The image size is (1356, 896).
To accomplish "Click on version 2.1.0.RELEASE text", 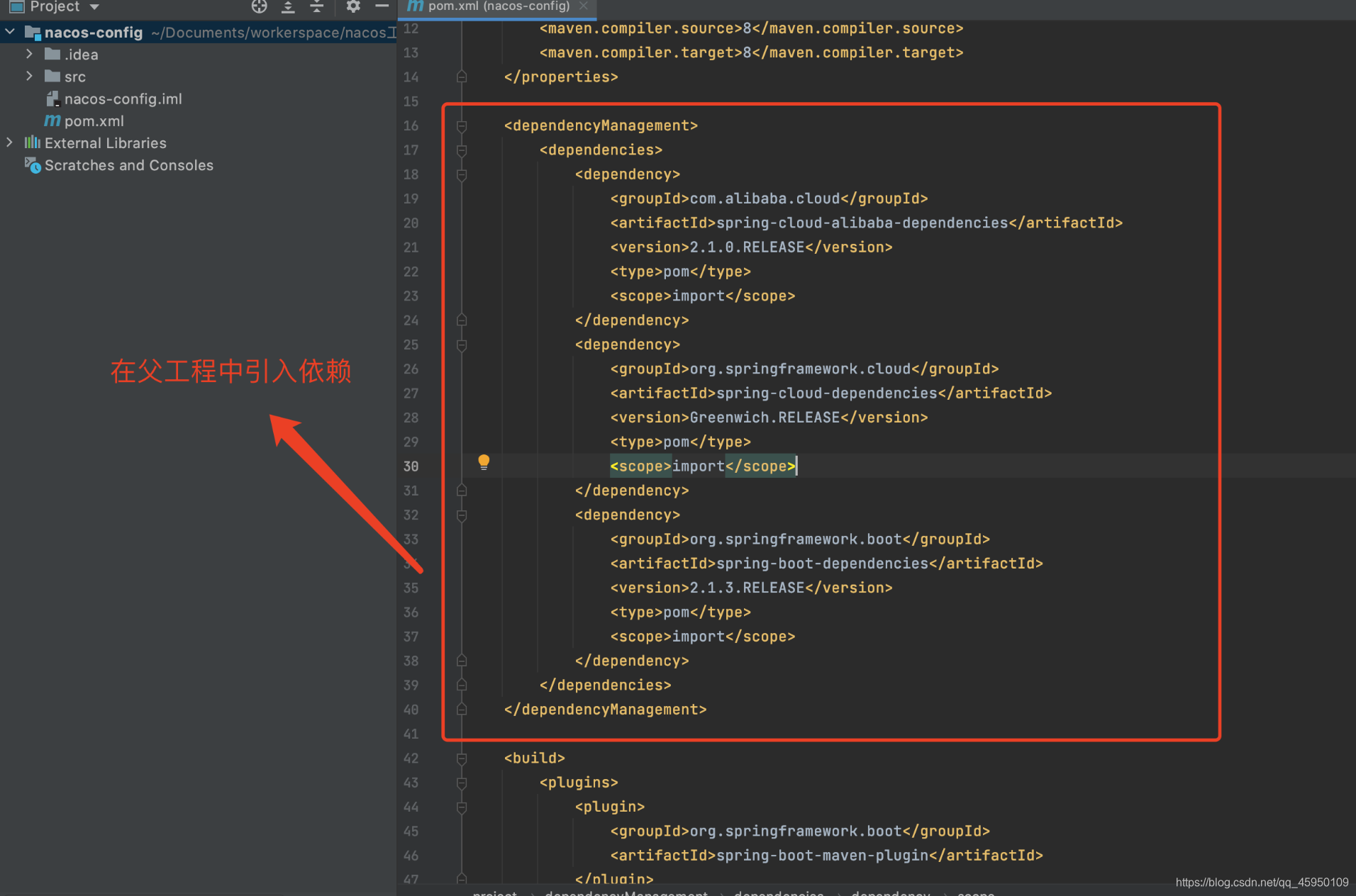I will coord(747,247).
